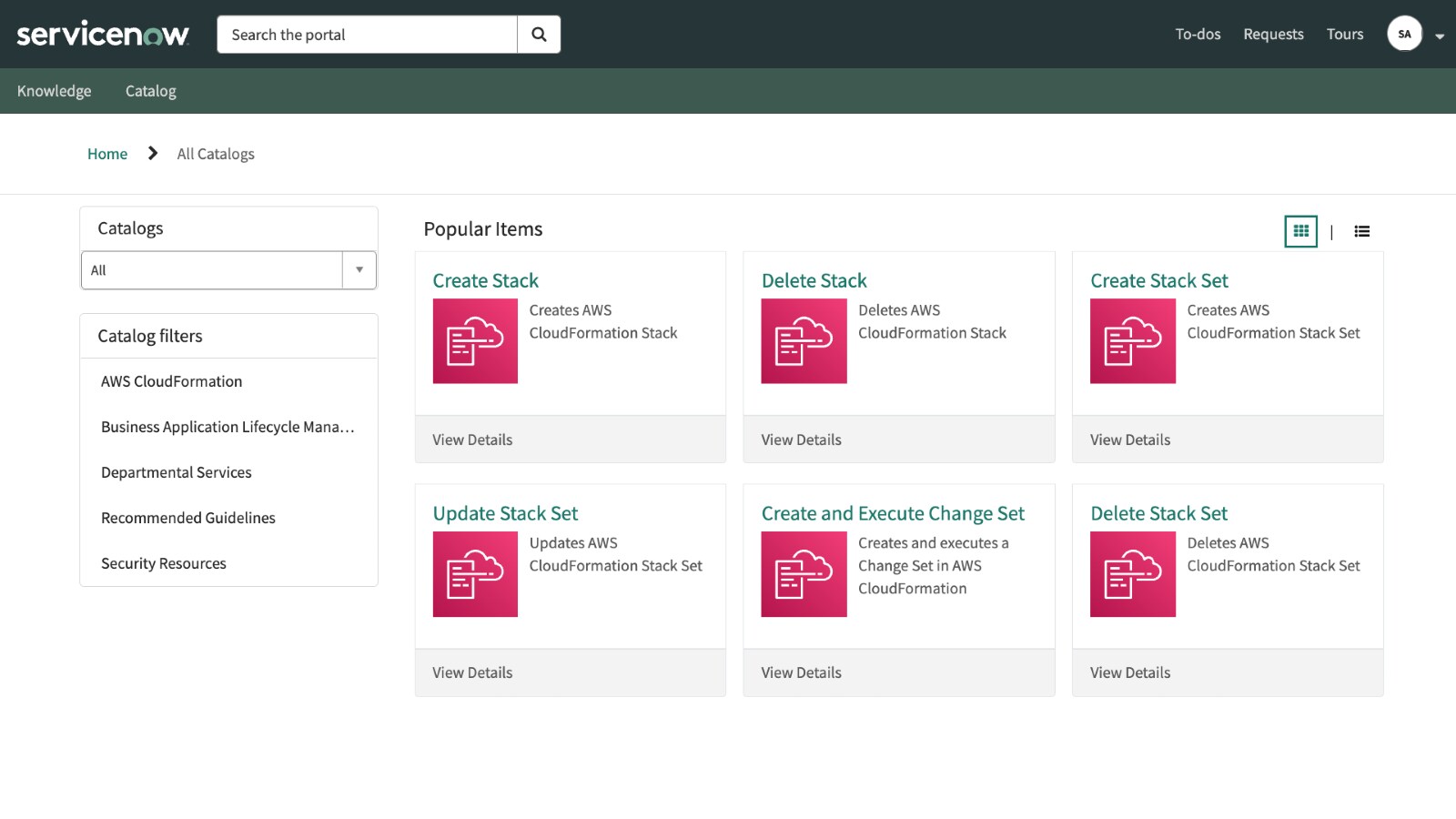Click the Update Stack Set icon
This screenshot has width=1456, height=819.
(x=475, y=574)
